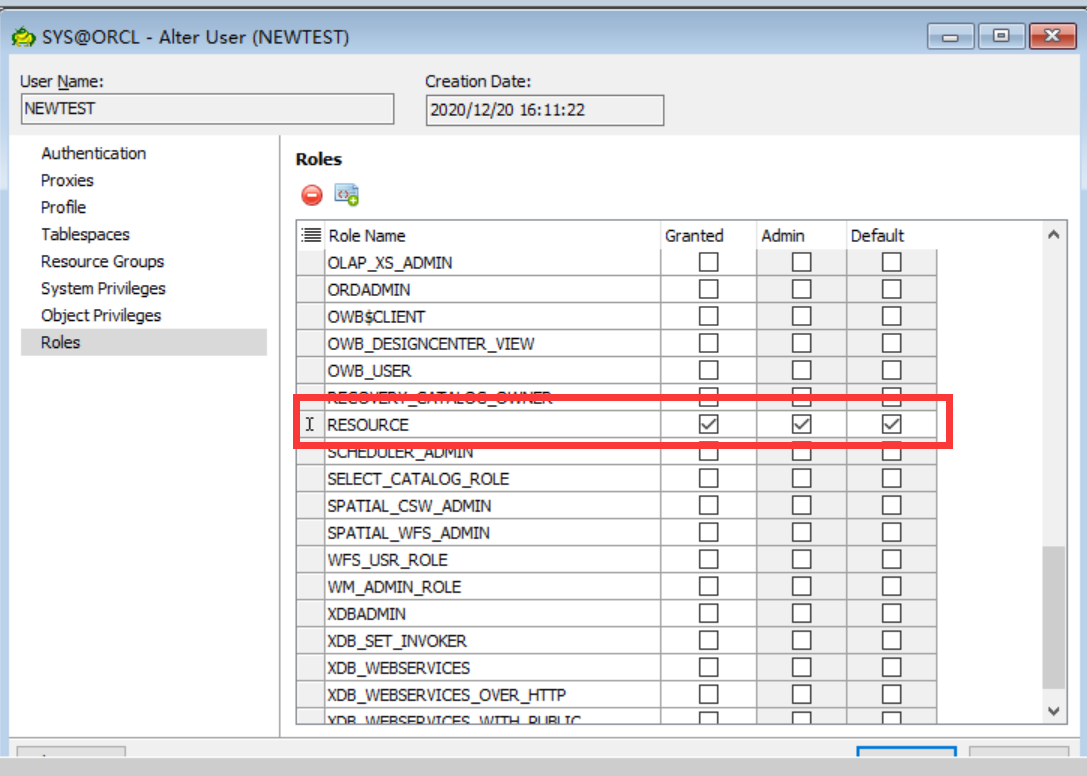Viewport: 1087px width, 776px height.
Task: Click the roles list scroll up arrow
Action: click(x=1054, y=235)
